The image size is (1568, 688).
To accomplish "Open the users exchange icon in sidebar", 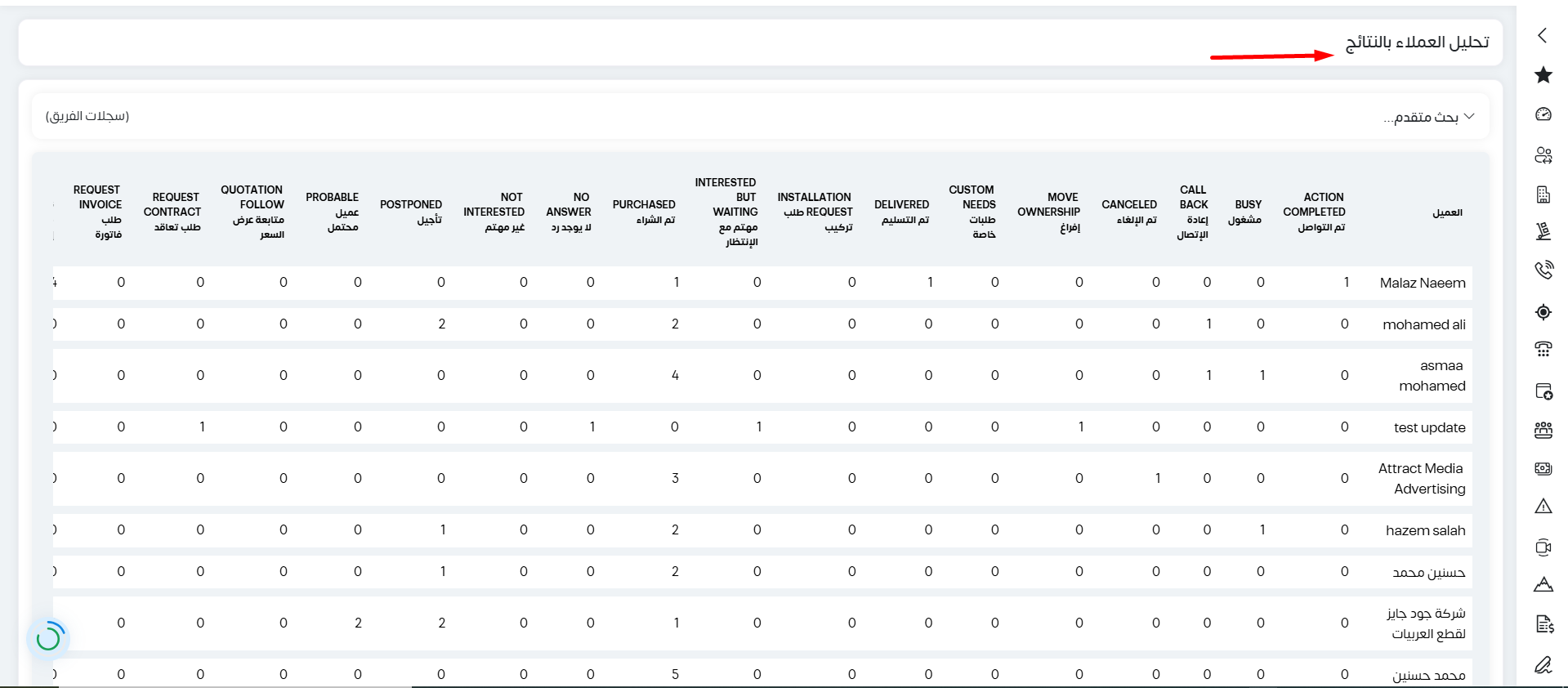I will [1543, 154].
